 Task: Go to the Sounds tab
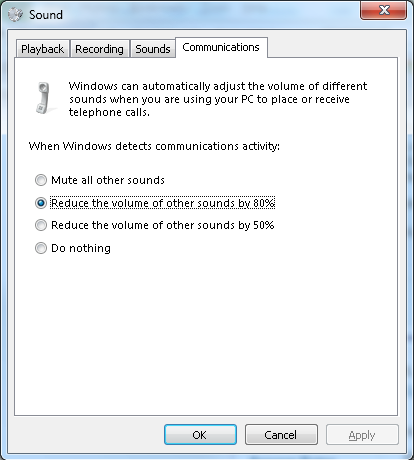[153, 49]
